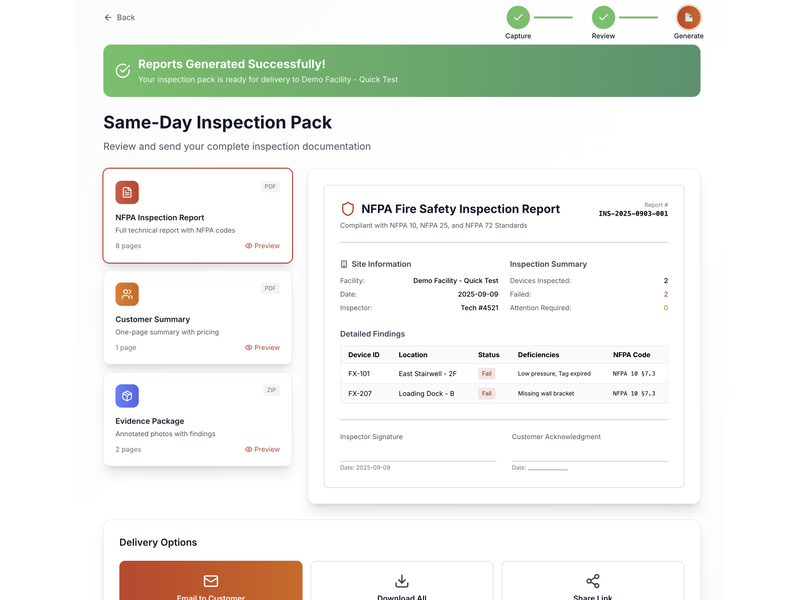Screen dimensions: 800x600
Task: Click the download icon on Download All
Action: (x=401, y=580)
